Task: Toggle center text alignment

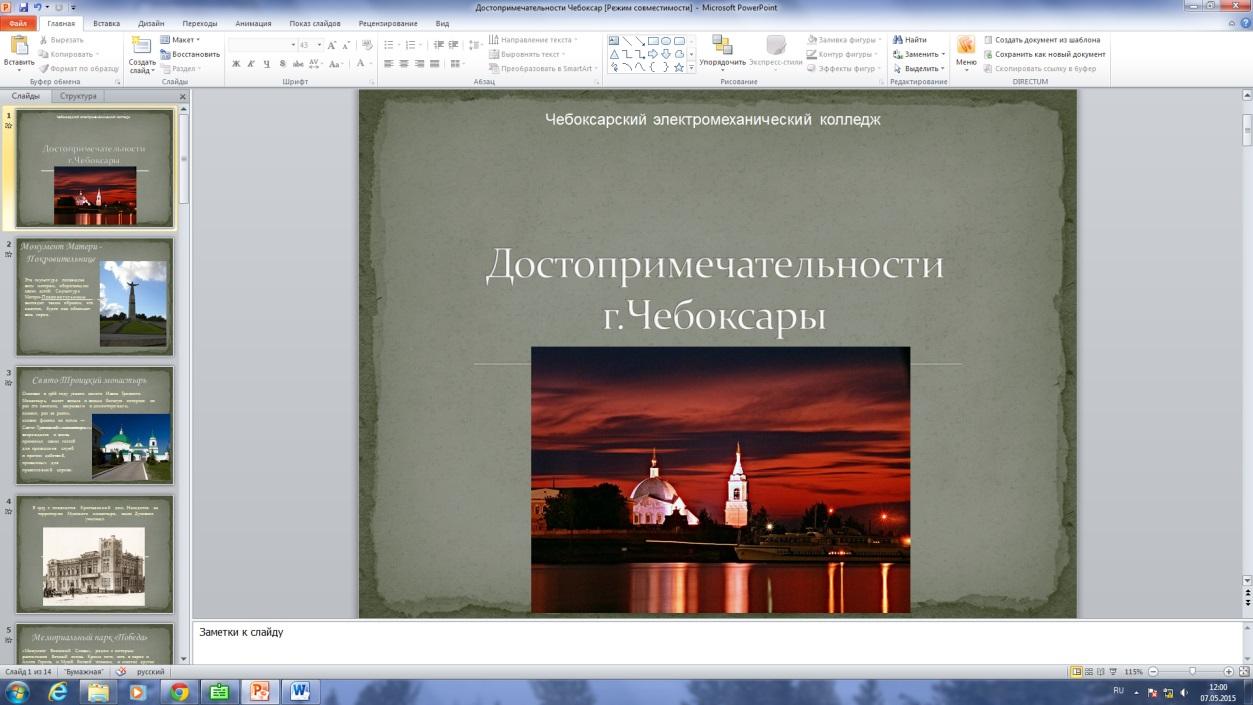Action: click(403, 64)
